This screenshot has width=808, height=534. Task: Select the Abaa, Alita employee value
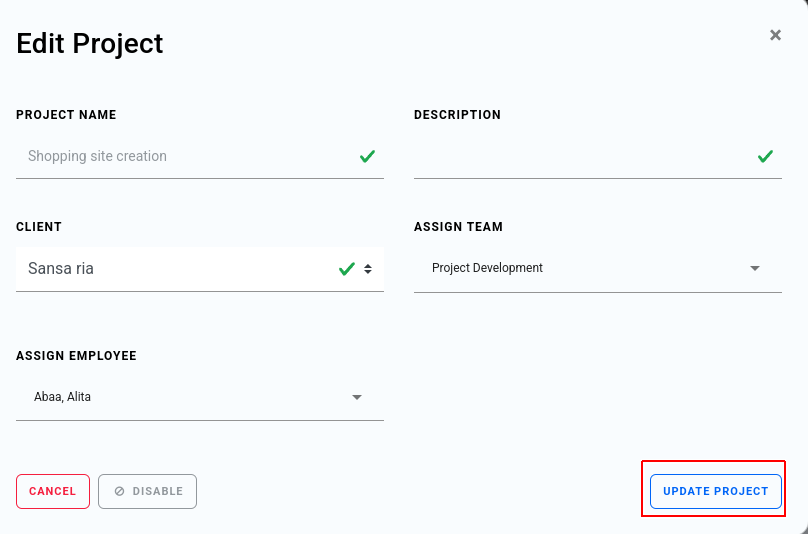(x=62, y=397)
